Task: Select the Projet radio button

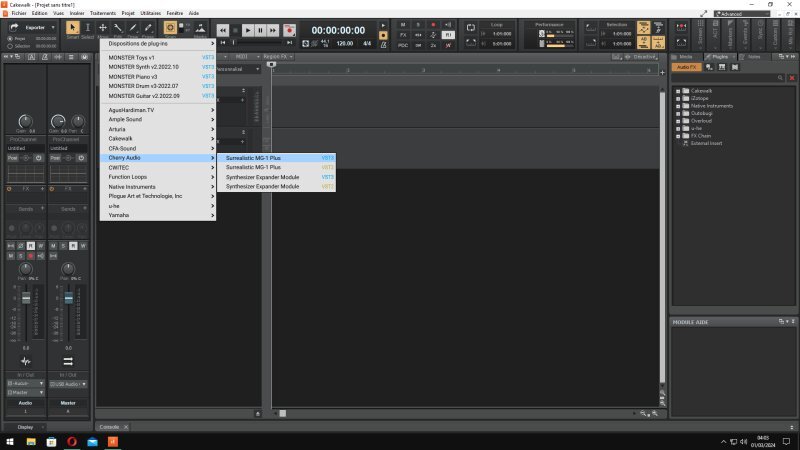Action: (10, 38)
